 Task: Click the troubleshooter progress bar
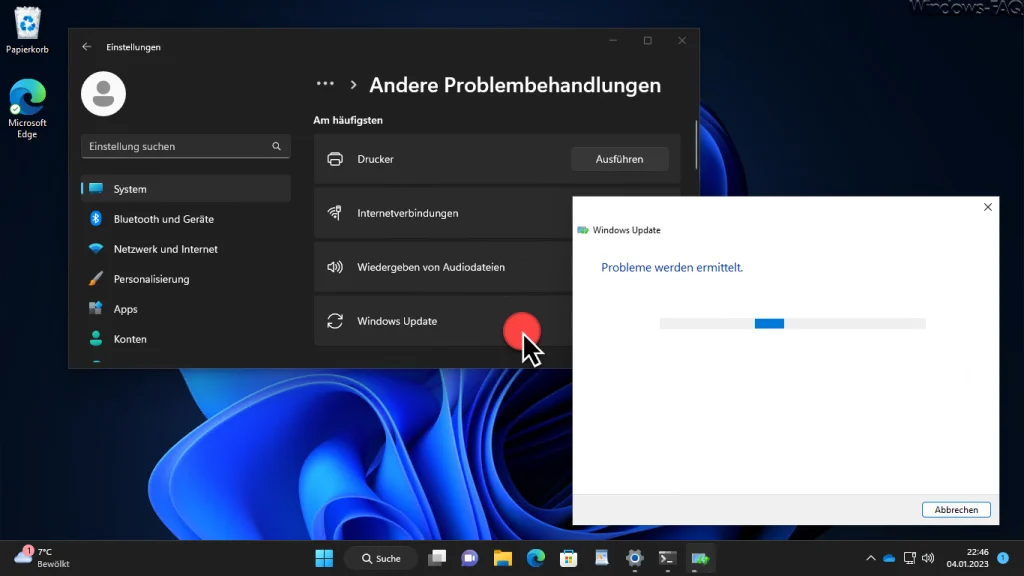[x=792, y=323]
